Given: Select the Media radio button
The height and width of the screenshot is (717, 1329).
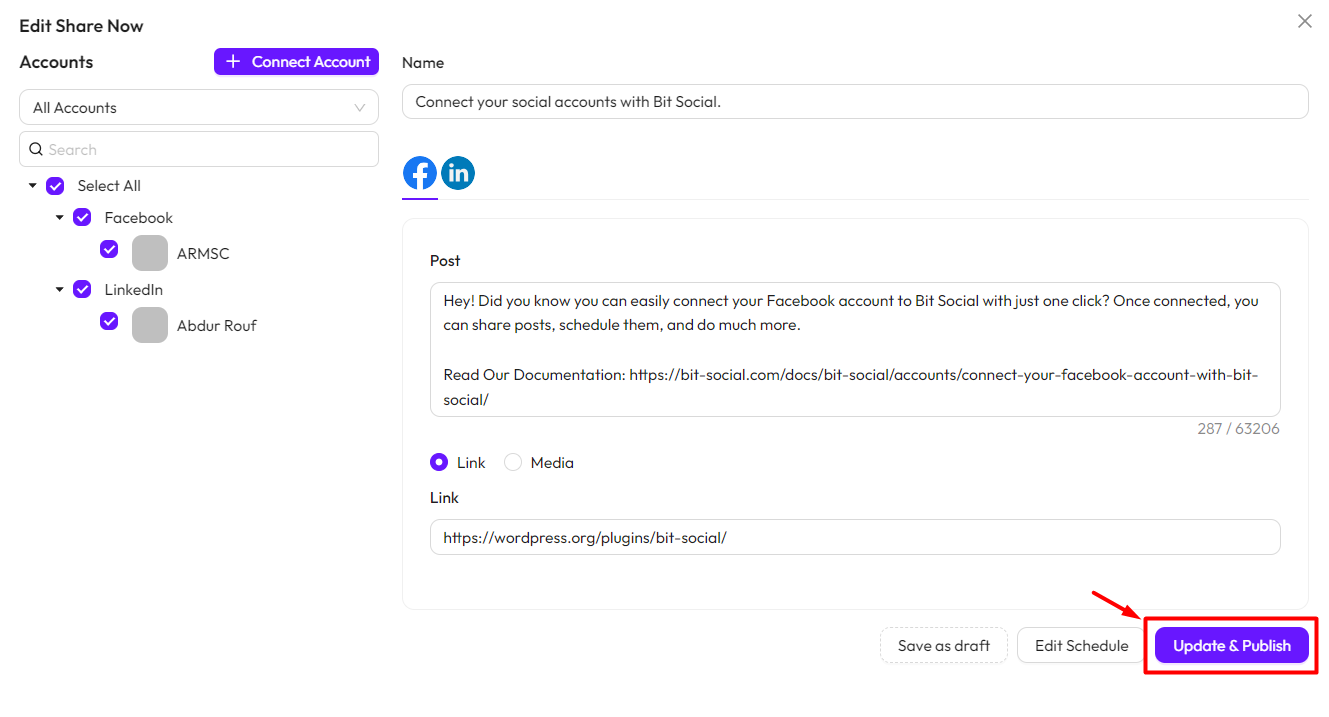Looking at the screenshot, I should click(x=513, y=462).
